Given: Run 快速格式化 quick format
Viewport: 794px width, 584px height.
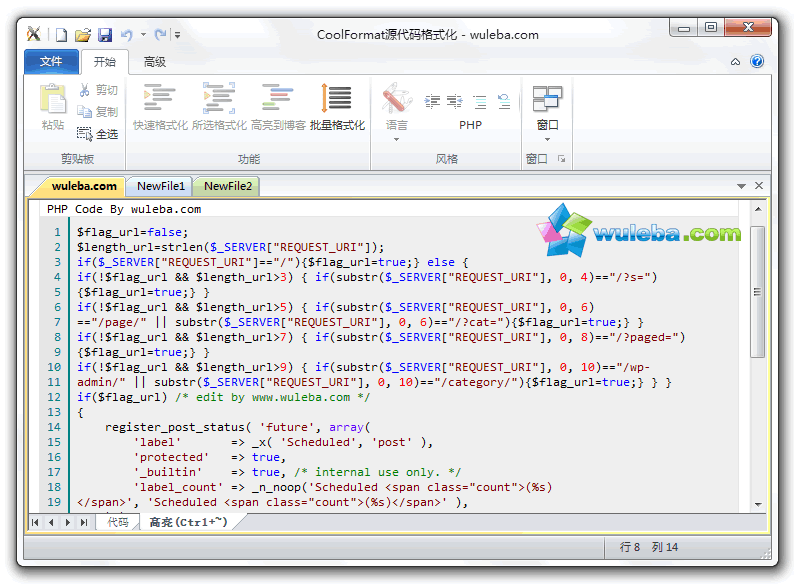Looking at the screenshot, I should point(160,106).
